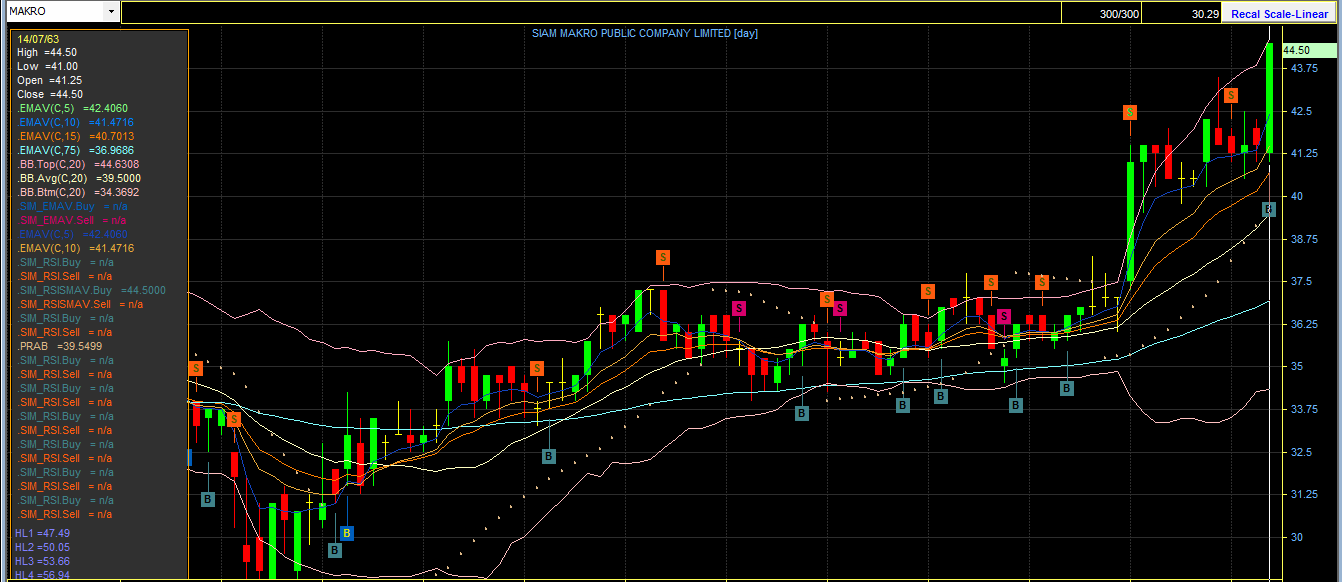Screen dimensions: 1342x582
Task: Select the .PRAB =39.5499 row
Action: (60, 346)
